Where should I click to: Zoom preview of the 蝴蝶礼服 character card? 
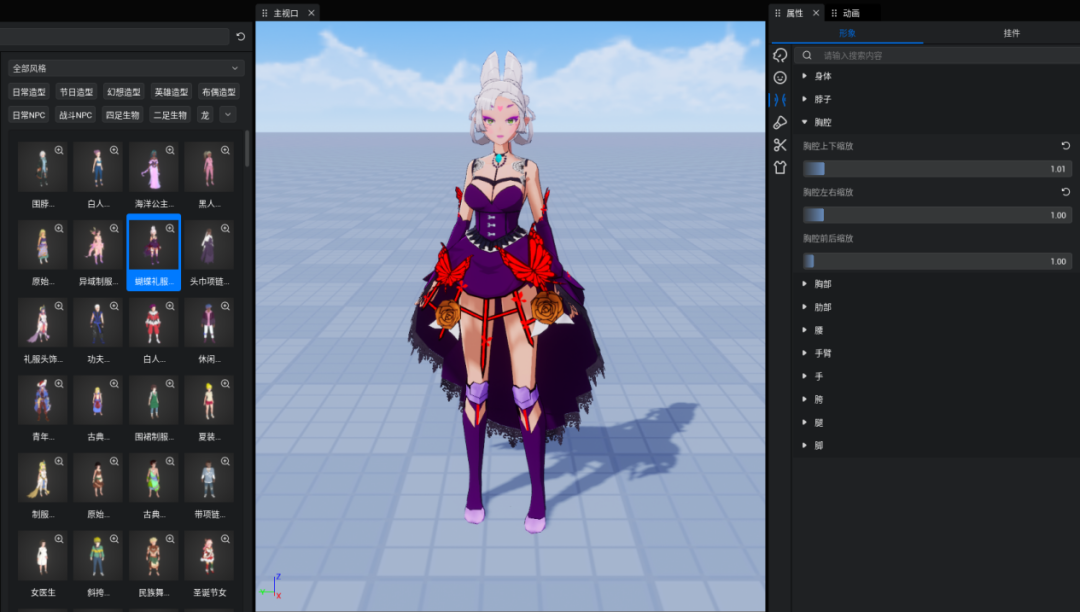pos(170,228)
